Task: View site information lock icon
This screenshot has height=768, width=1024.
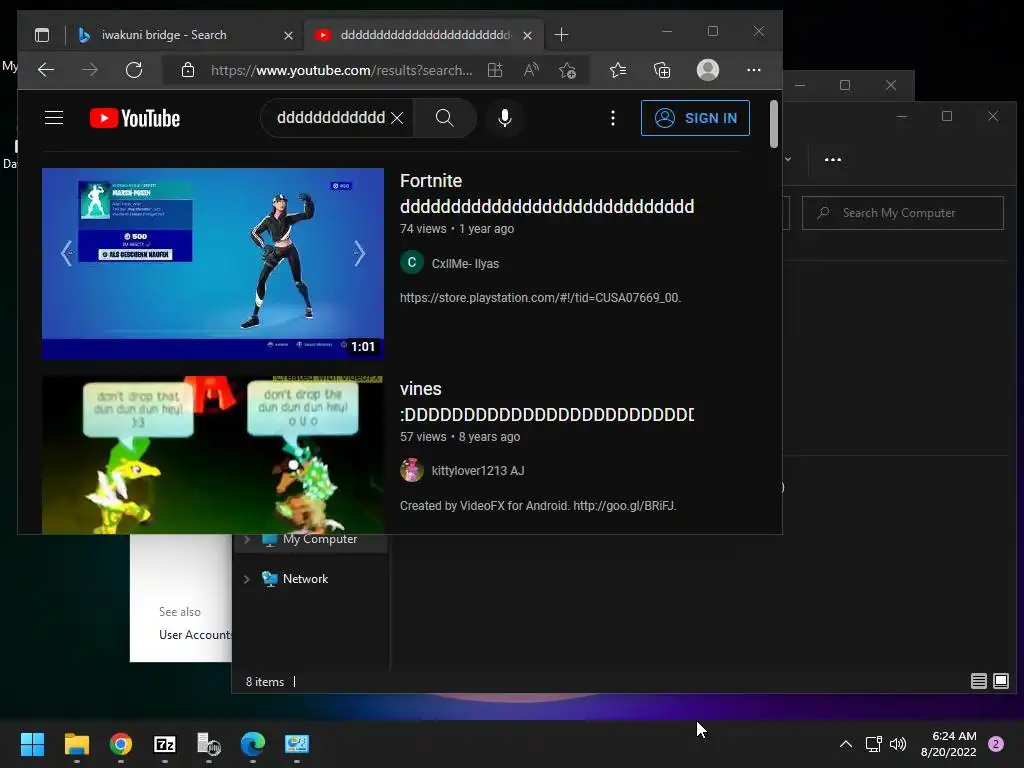Action: (188, 70)
